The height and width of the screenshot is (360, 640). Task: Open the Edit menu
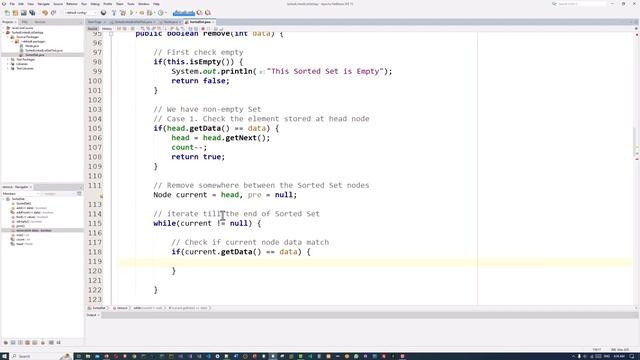(21, 4)
